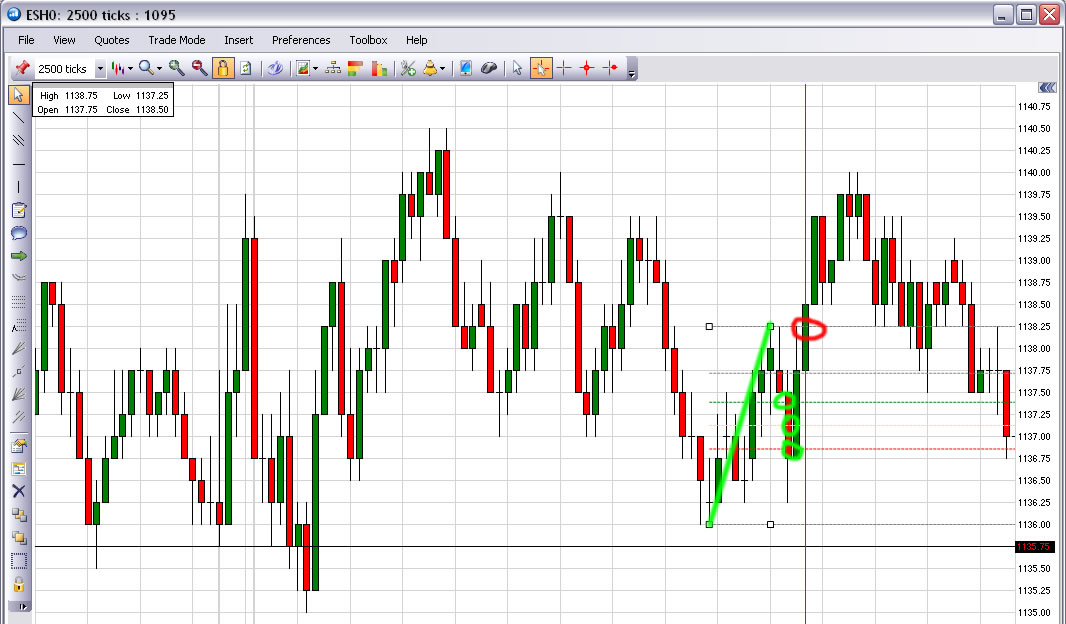The height and width of the screenshot is (624, 1066).
Task: Expand the zoom tool dropdown arrow
Action: [159, 69]
